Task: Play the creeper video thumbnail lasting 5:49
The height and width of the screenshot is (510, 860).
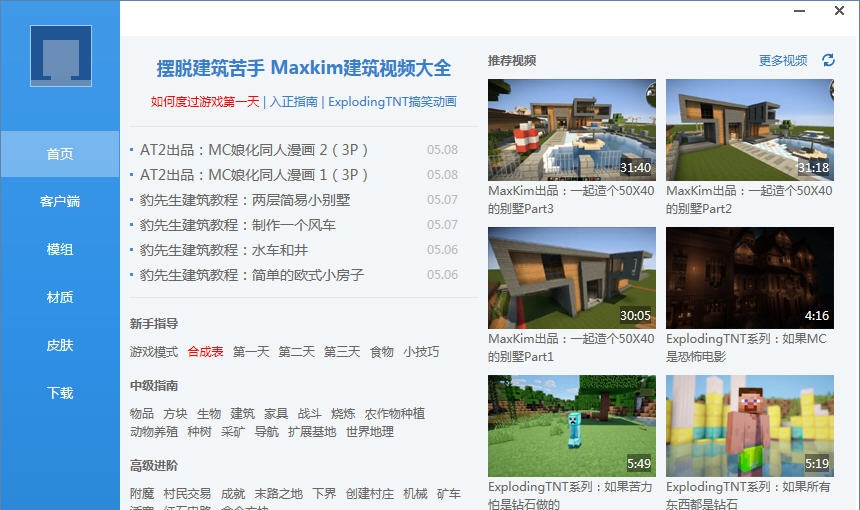Action: click(x=572, y=426)
